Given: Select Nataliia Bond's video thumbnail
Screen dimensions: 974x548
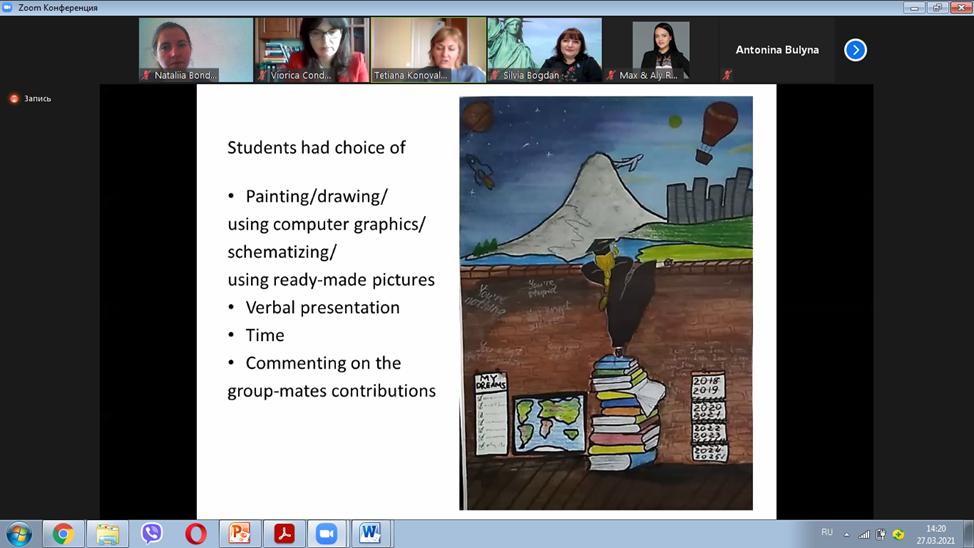Looking at the screenshot, I should click(x=196, y=50).
